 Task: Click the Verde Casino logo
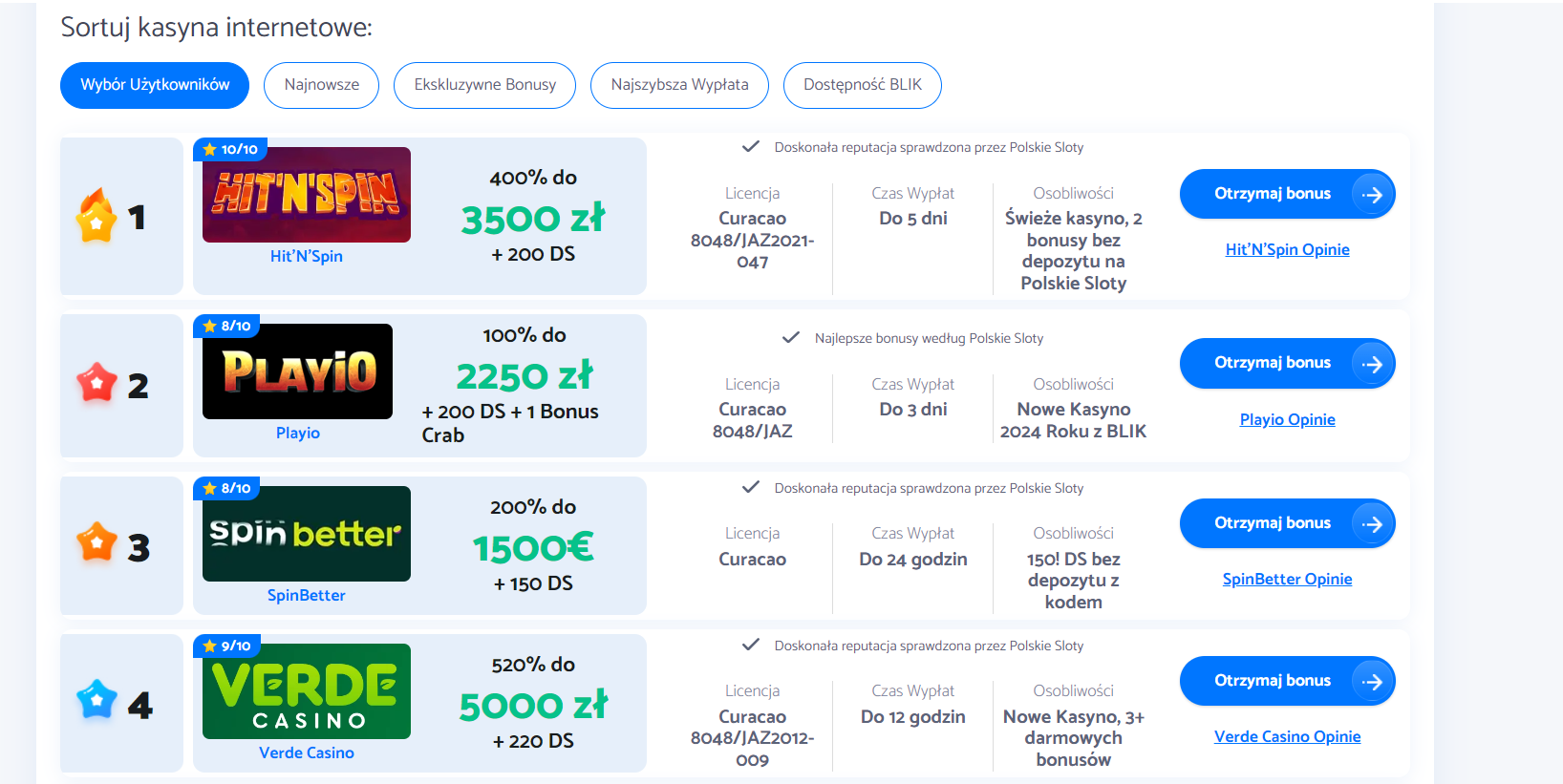(307, 691)
